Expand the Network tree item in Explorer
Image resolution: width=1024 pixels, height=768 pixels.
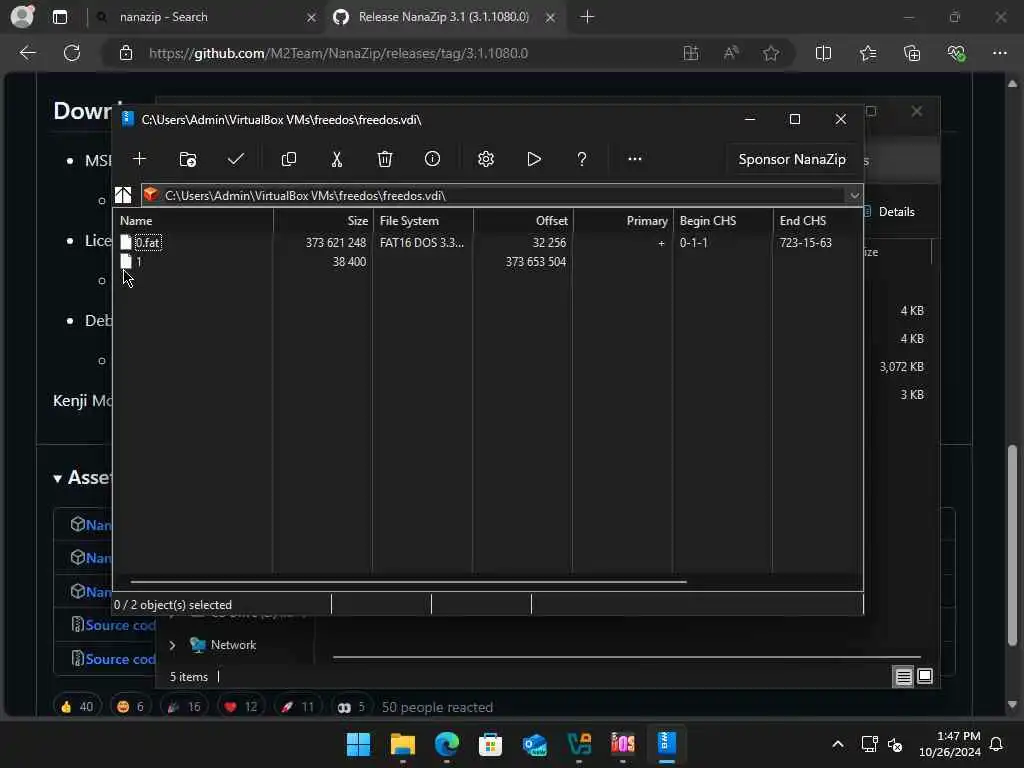[x=172, y=645]
